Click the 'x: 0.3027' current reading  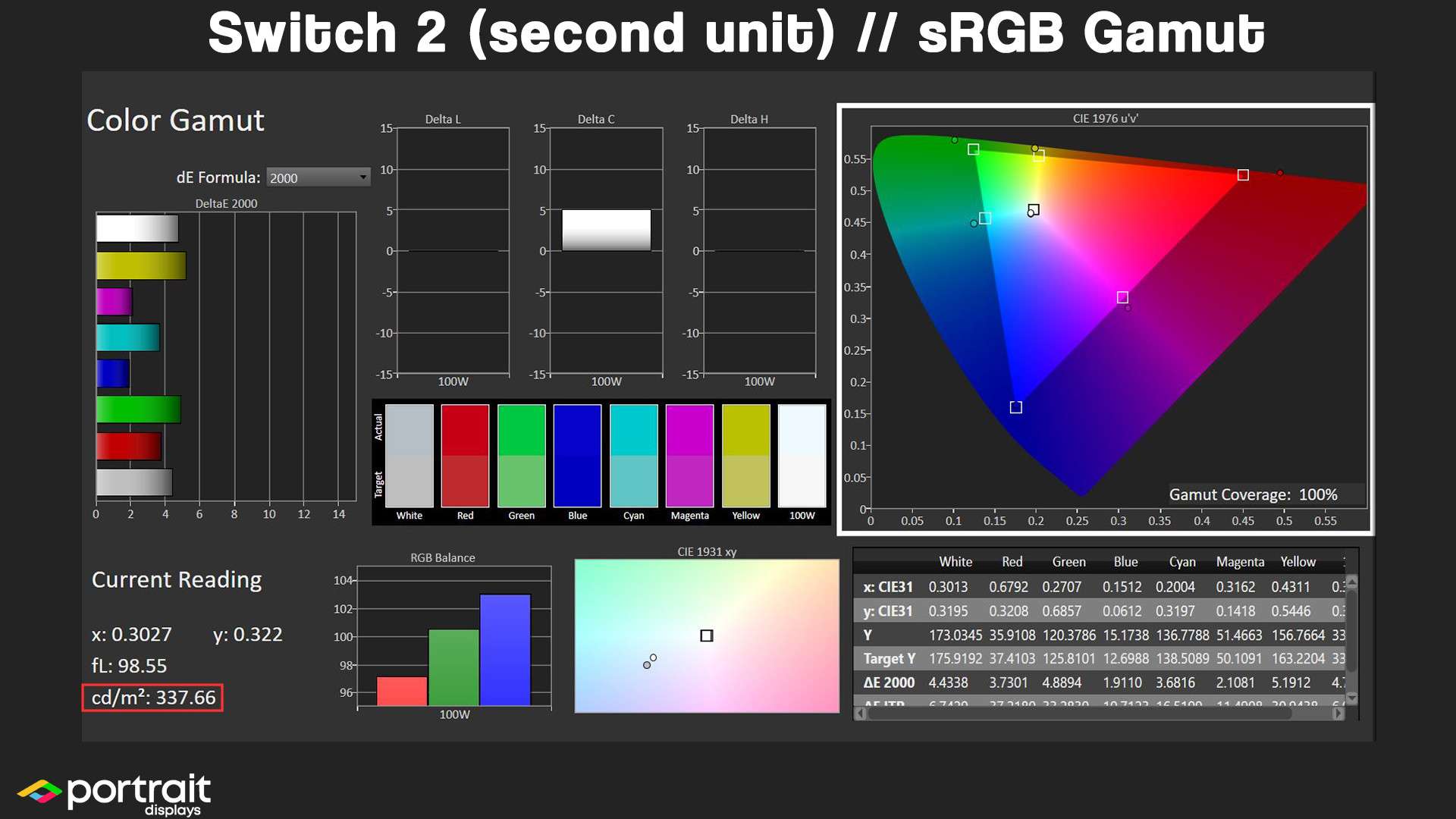click(131, 634)
